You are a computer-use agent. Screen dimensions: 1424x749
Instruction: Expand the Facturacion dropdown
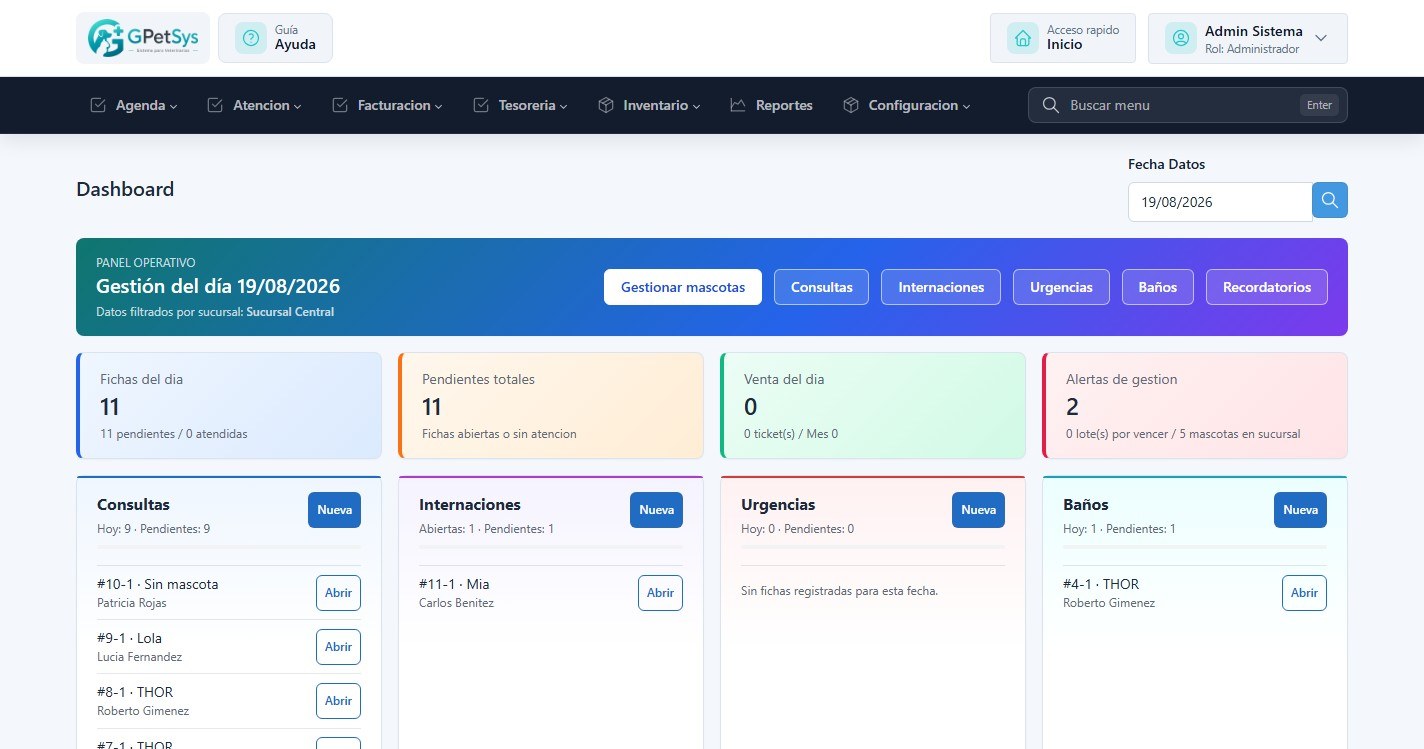387,105
